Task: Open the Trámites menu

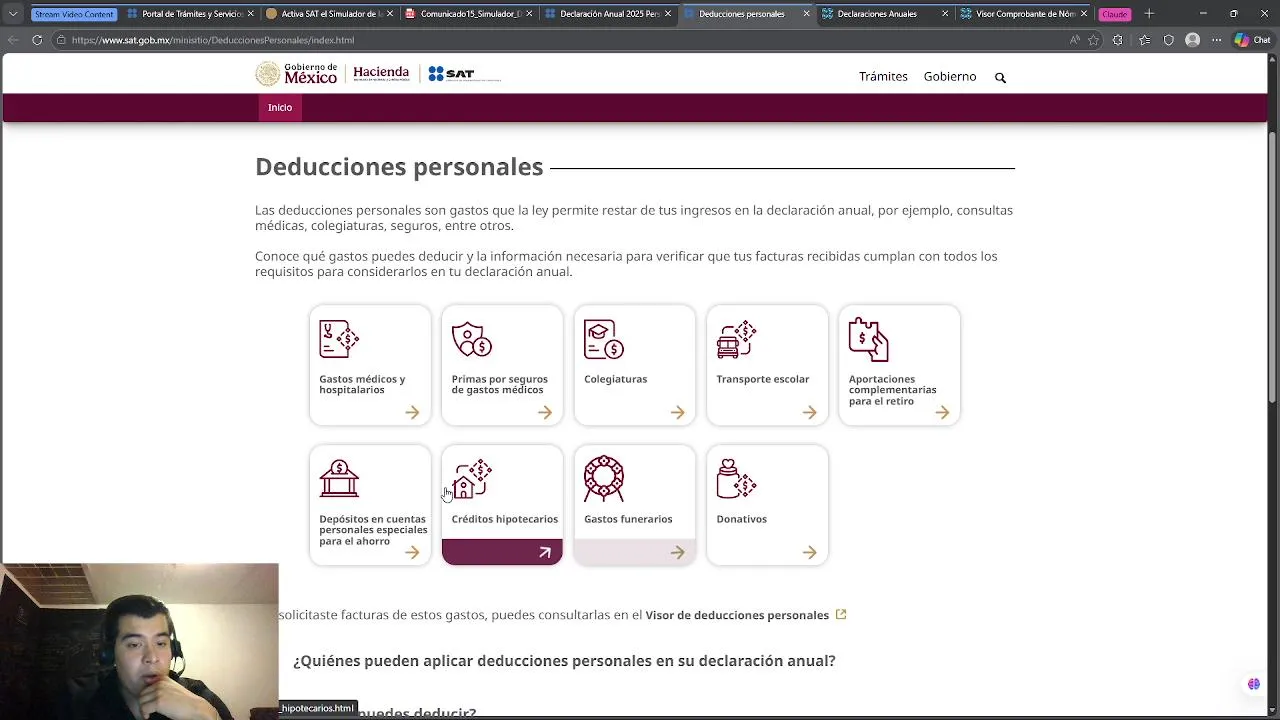Action: pos(883,76)
